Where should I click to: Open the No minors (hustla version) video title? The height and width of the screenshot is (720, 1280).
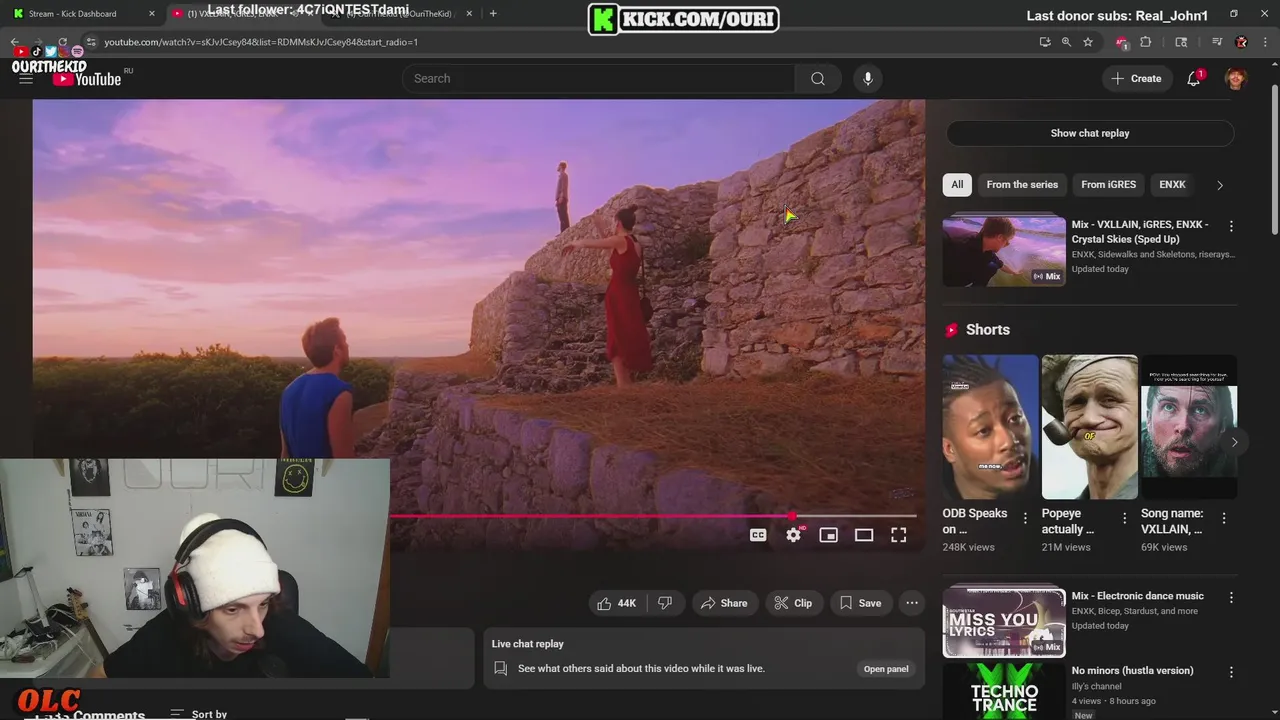[1132, 671]
